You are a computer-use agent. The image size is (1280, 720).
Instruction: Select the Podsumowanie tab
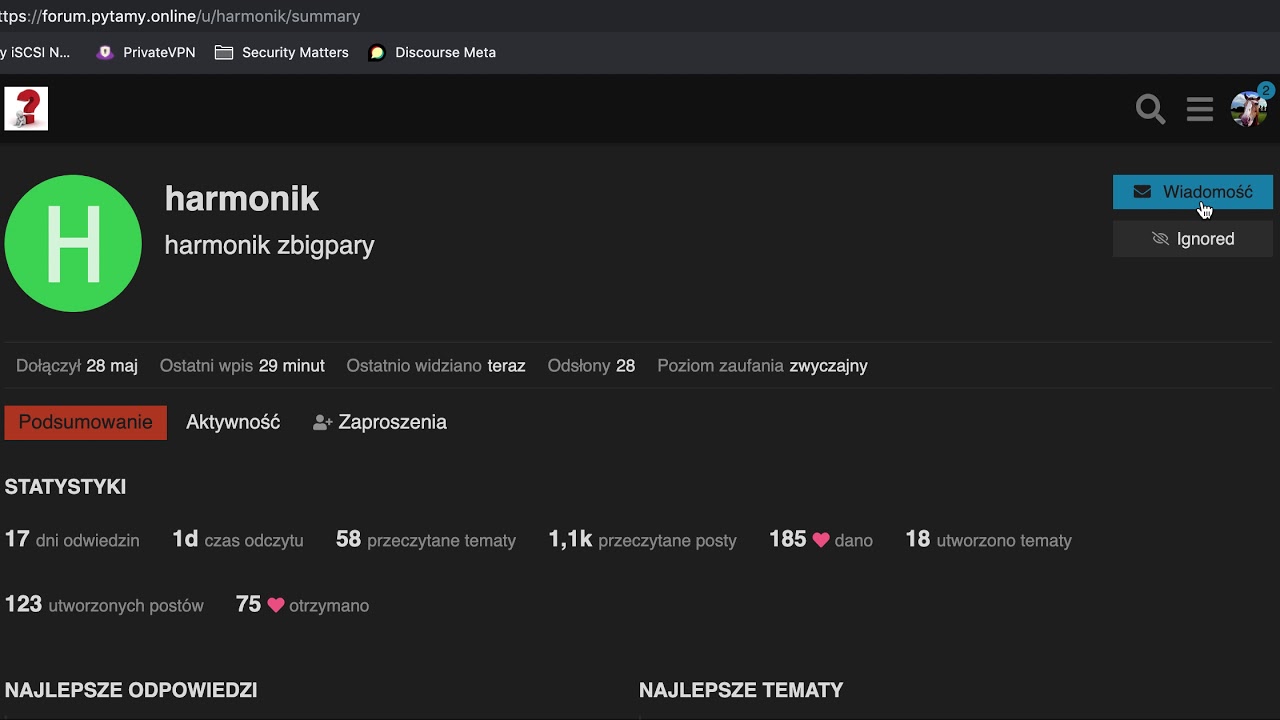85,422
